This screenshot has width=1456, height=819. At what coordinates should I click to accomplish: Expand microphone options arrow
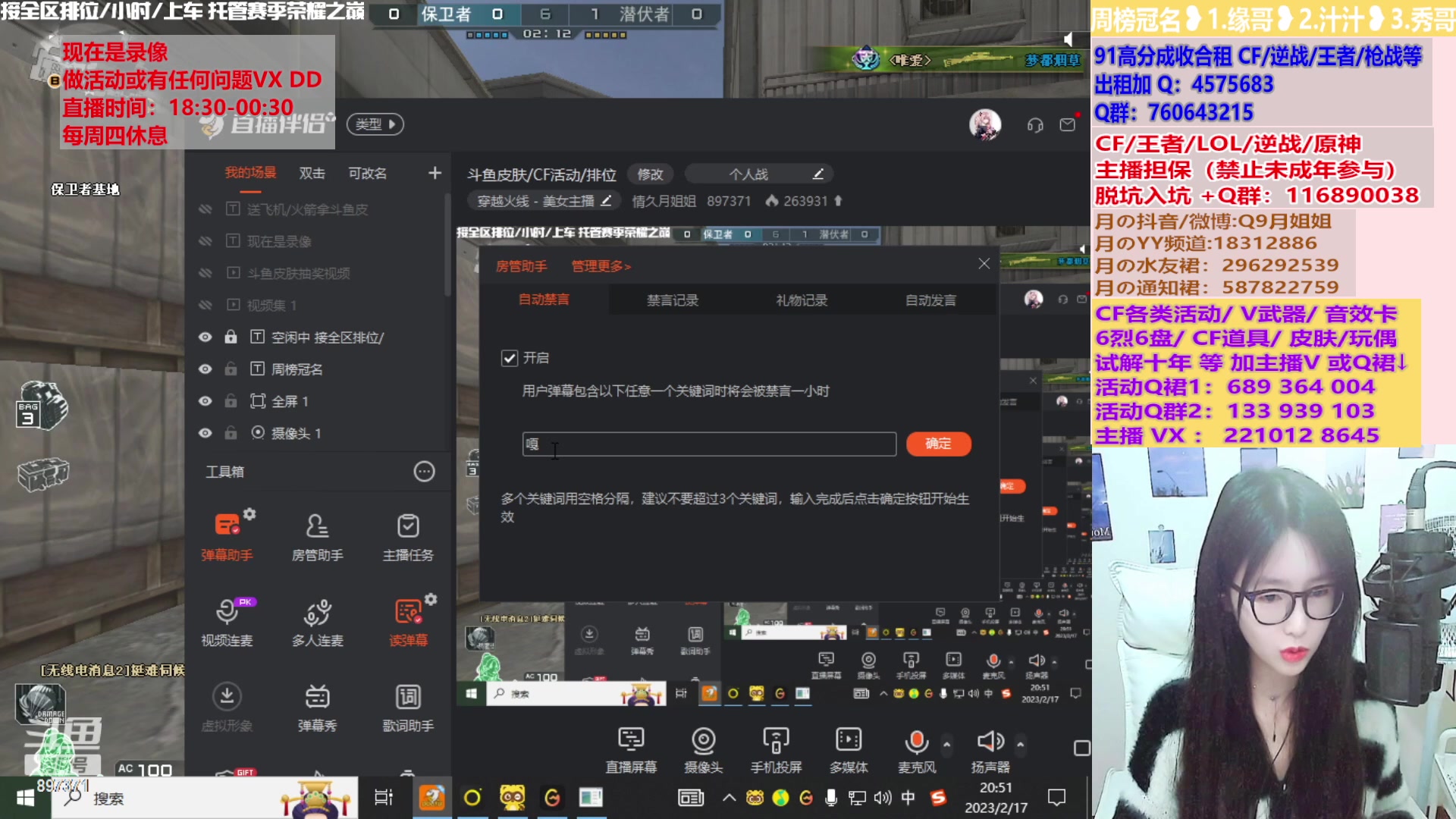point(946,745)
